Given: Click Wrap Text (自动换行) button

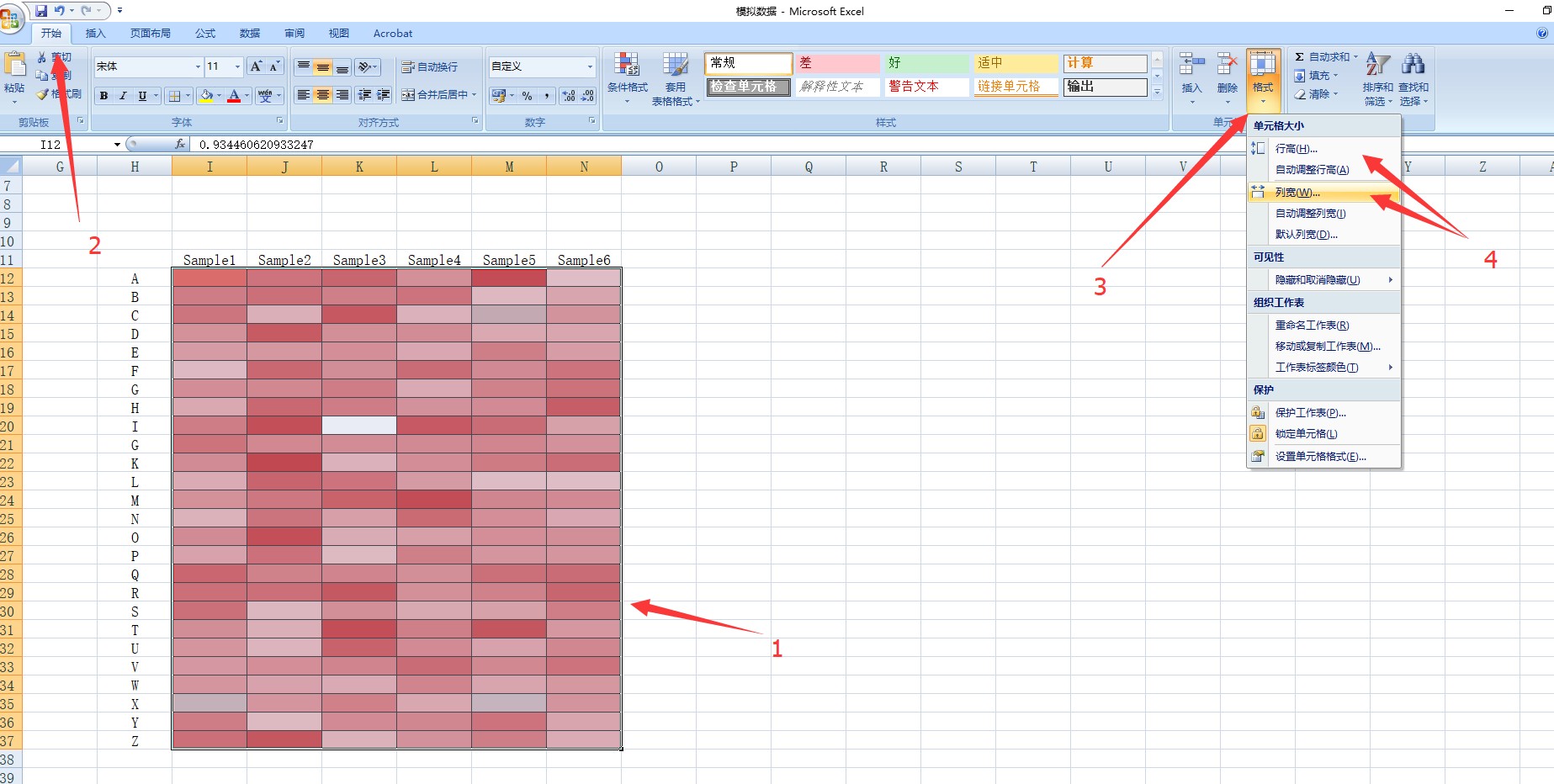Looking at the screenshot, I should [430, 66].
